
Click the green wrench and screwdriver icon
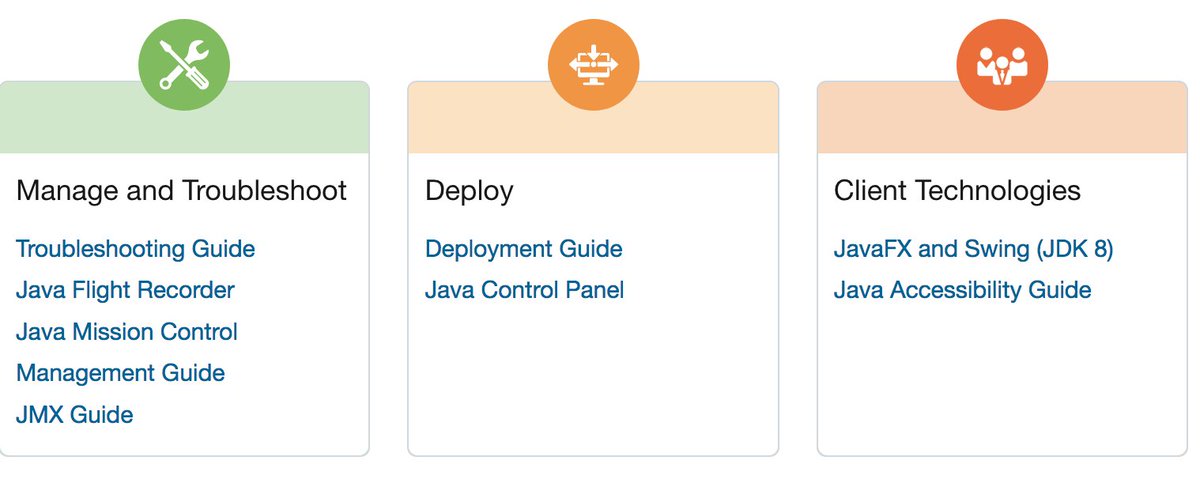pos(184,65)
